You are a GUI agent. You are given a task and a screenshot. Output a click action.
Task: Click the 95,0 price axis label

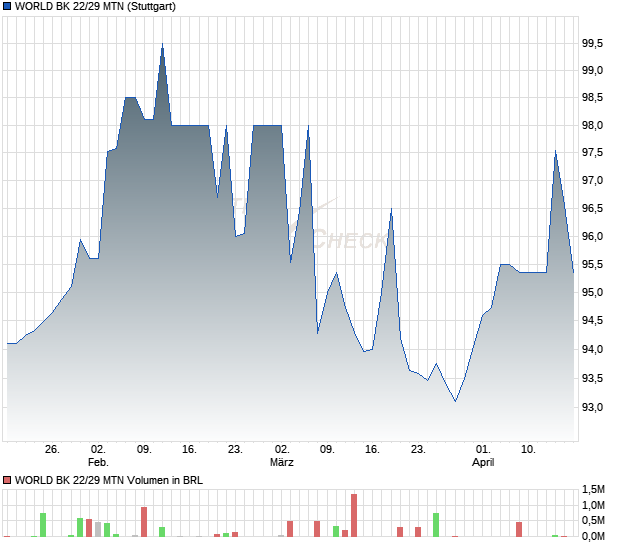pyautogui.click(x=592, y=292)
